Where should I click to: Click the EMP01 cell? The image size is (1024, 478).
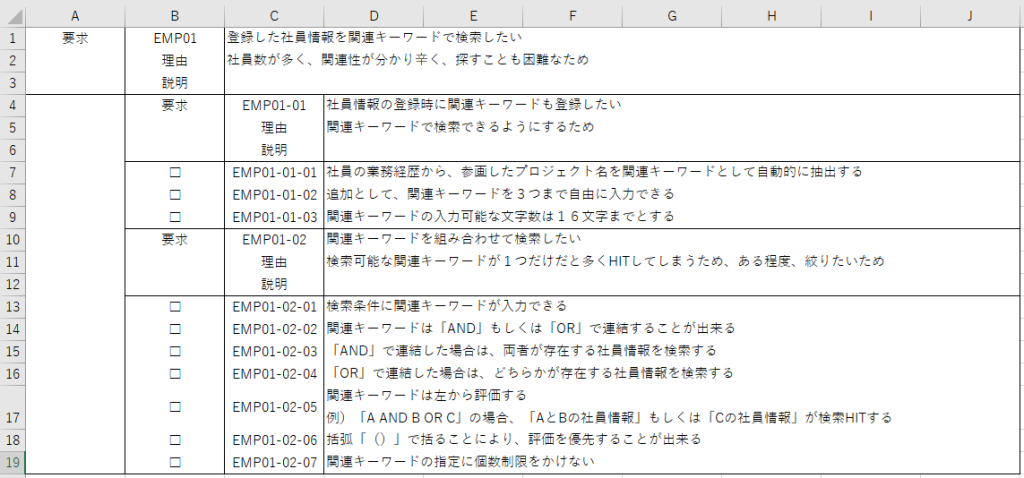point(174,38)
